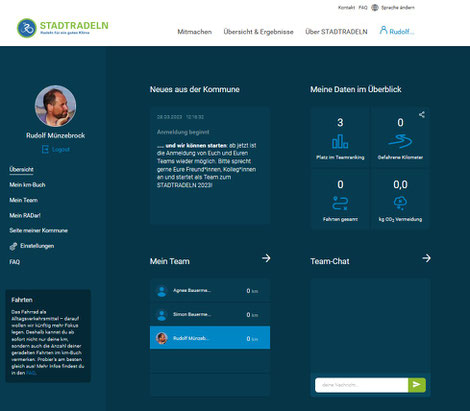The image size is (470, 411).
Task: Click the Platz im Teamranking label
Action: pos(340,157)
